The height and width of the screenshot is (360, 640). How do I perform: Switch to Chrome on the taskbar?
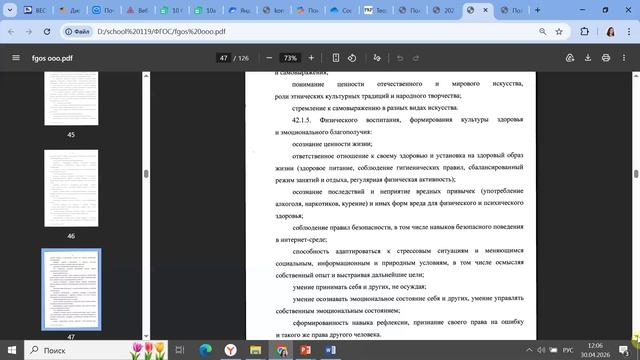281,350
